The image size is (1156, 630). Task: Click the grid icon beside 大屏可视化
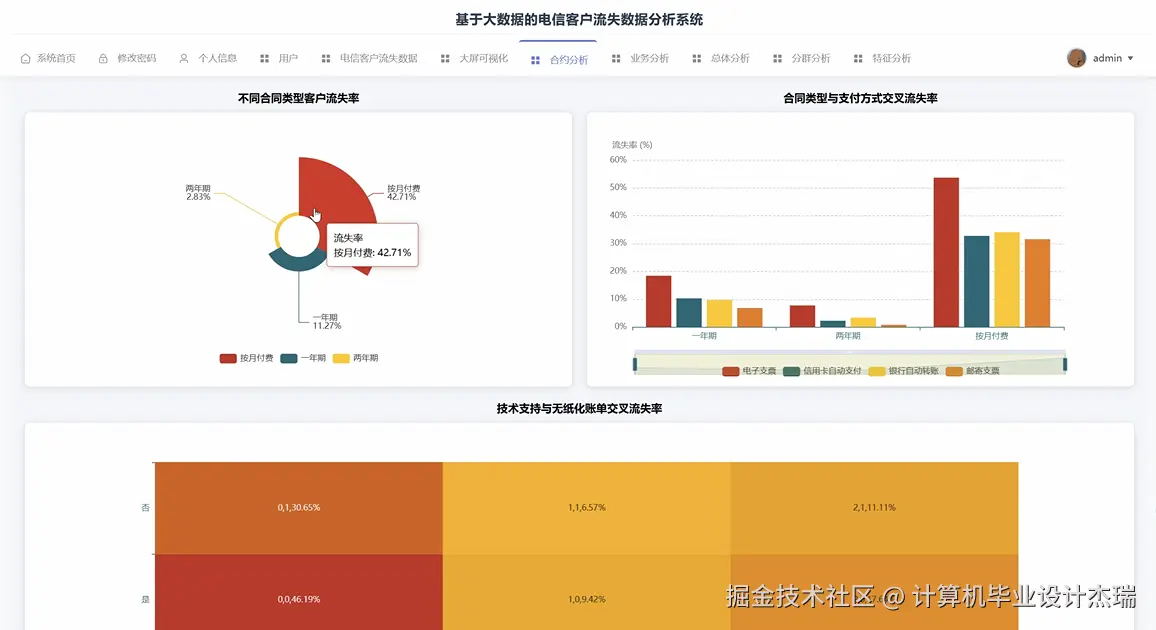point(445,58)
